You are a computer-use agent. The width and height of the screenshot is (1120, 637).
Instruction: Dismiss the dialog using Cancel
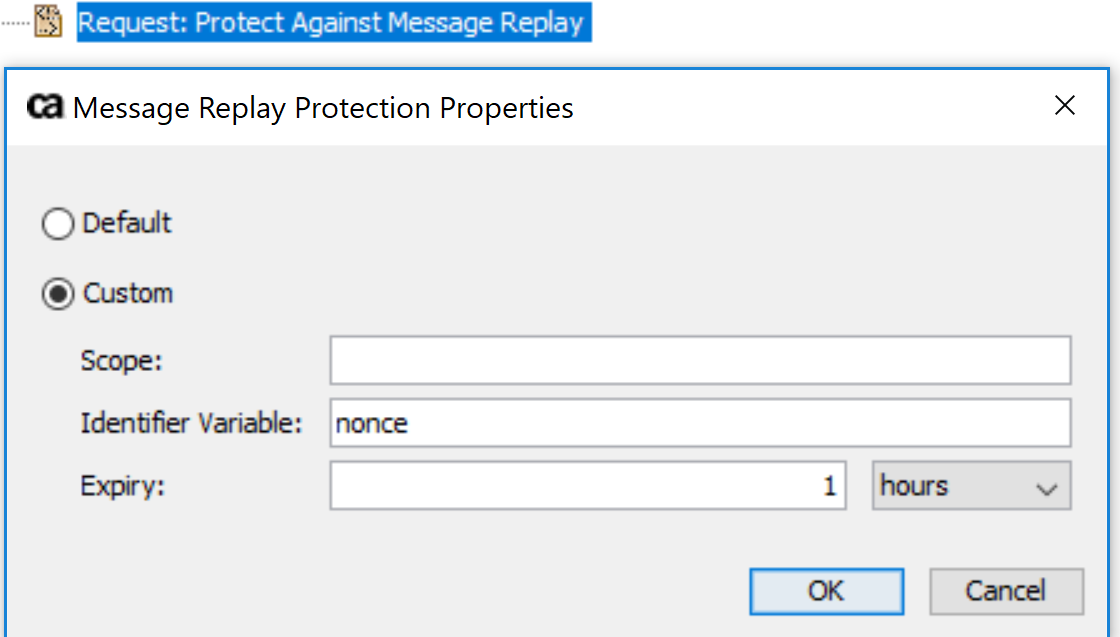[1006, 591]
